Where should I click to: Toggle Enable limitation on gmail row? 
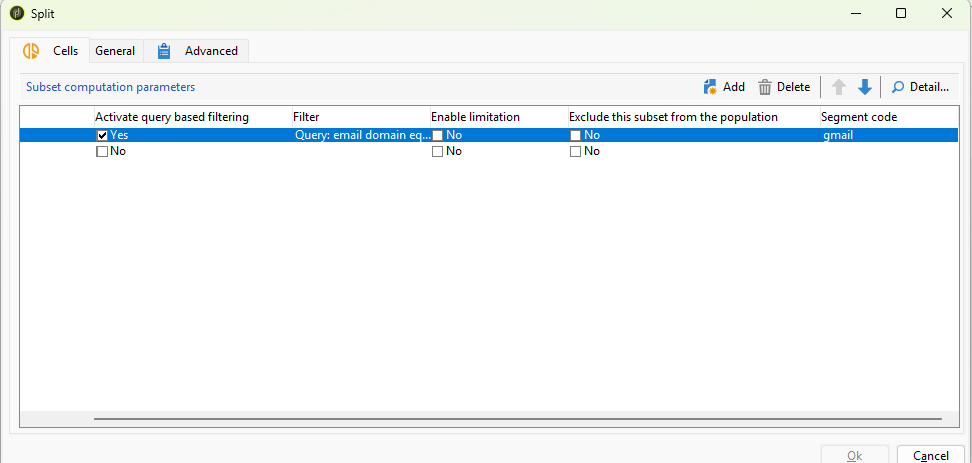438,136
